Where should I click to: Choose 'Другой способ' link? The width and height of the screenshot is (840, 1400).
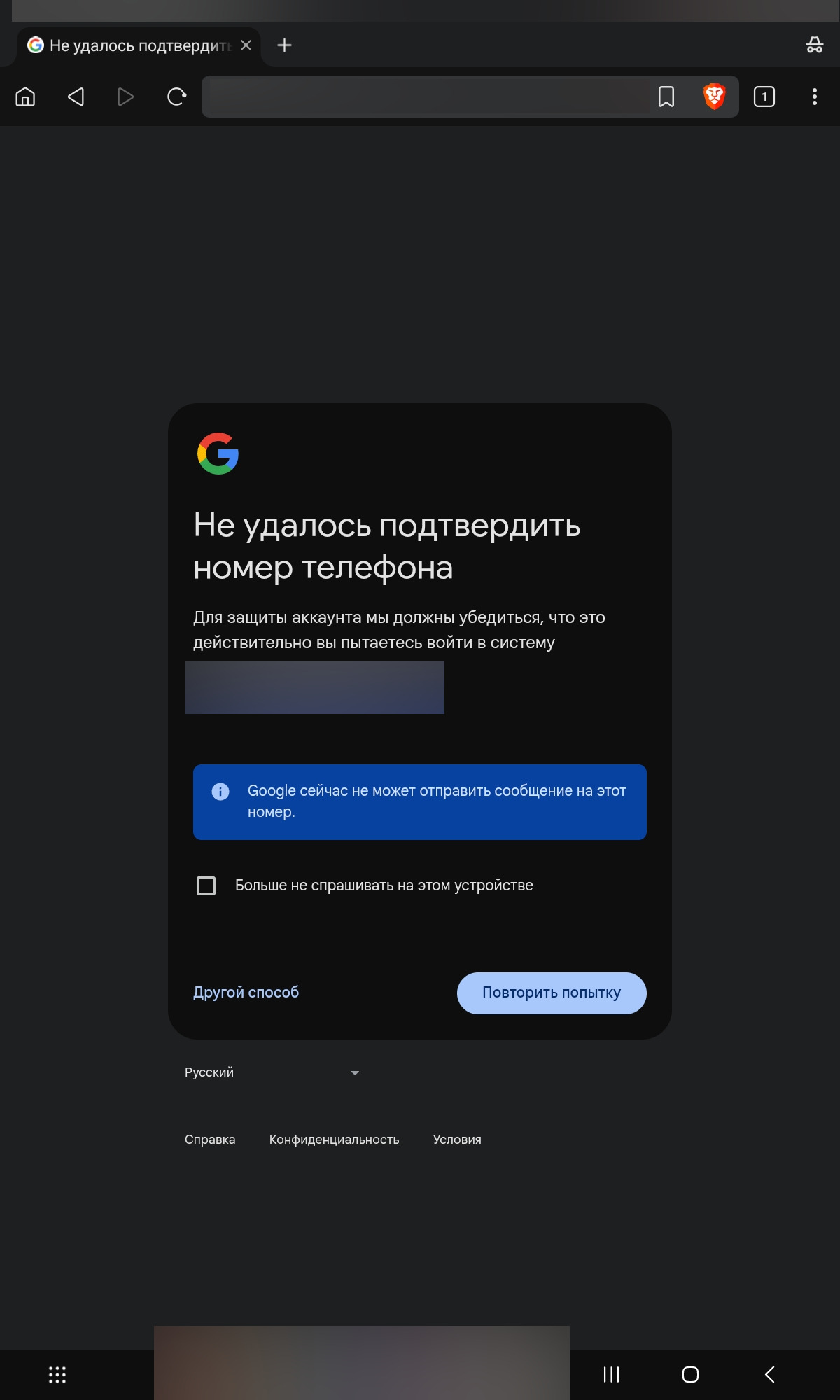(x=246, y=992)
